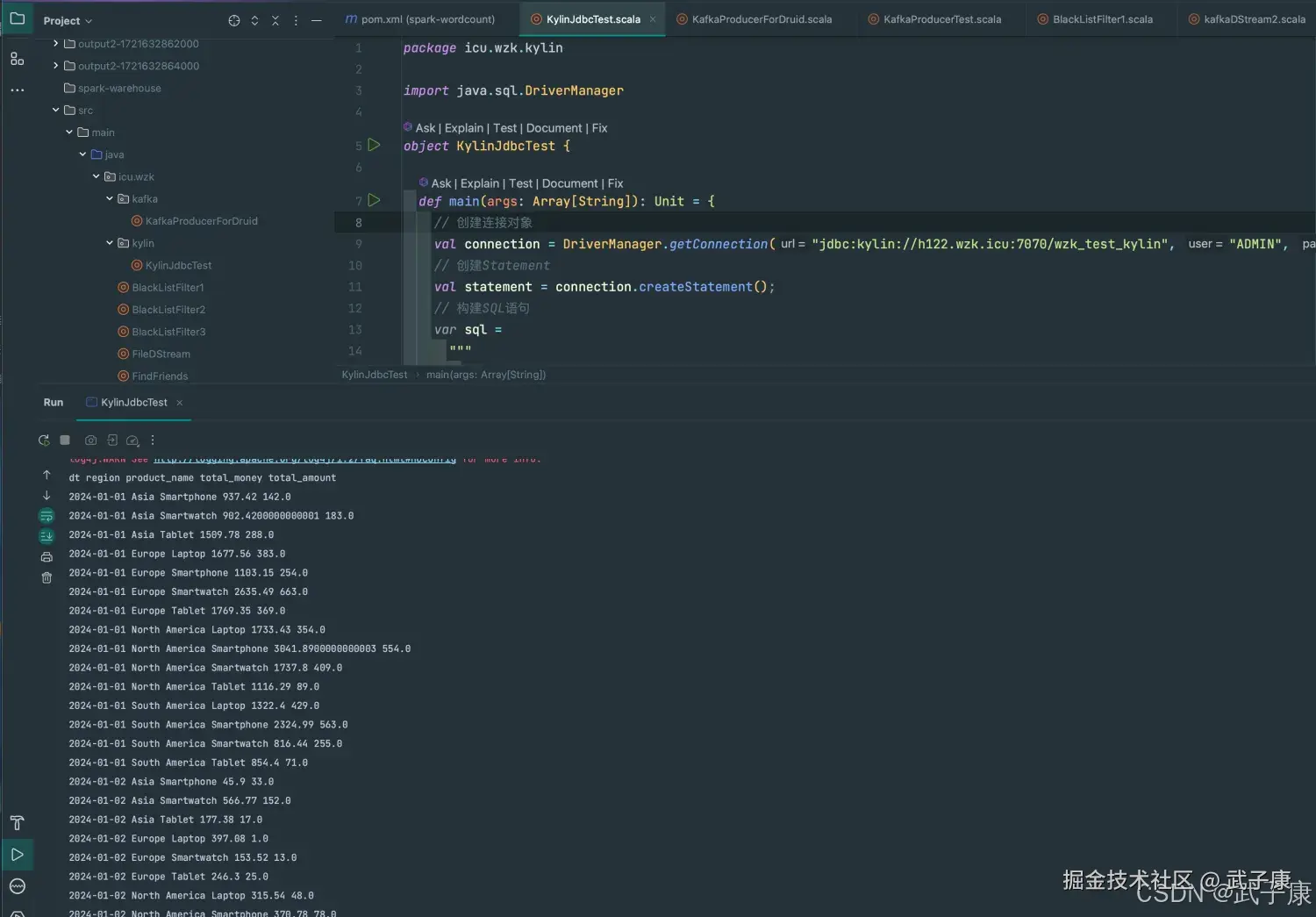1316x917 pixels.
Task: Run object KylinJdbcTest gutter arrow
Action: pos(374,145)
